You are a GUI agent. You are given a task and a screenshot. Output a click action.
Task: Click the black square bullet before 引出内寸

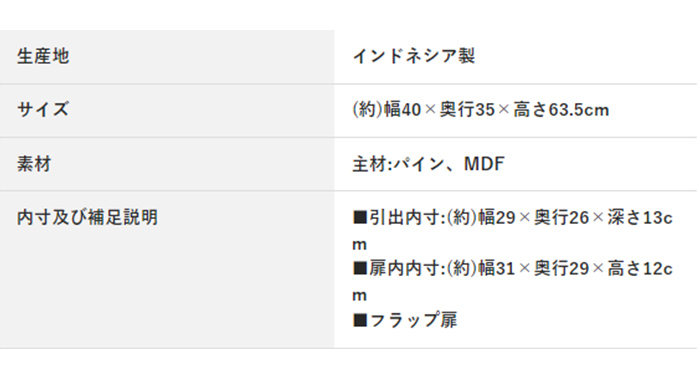pos(360,217)
